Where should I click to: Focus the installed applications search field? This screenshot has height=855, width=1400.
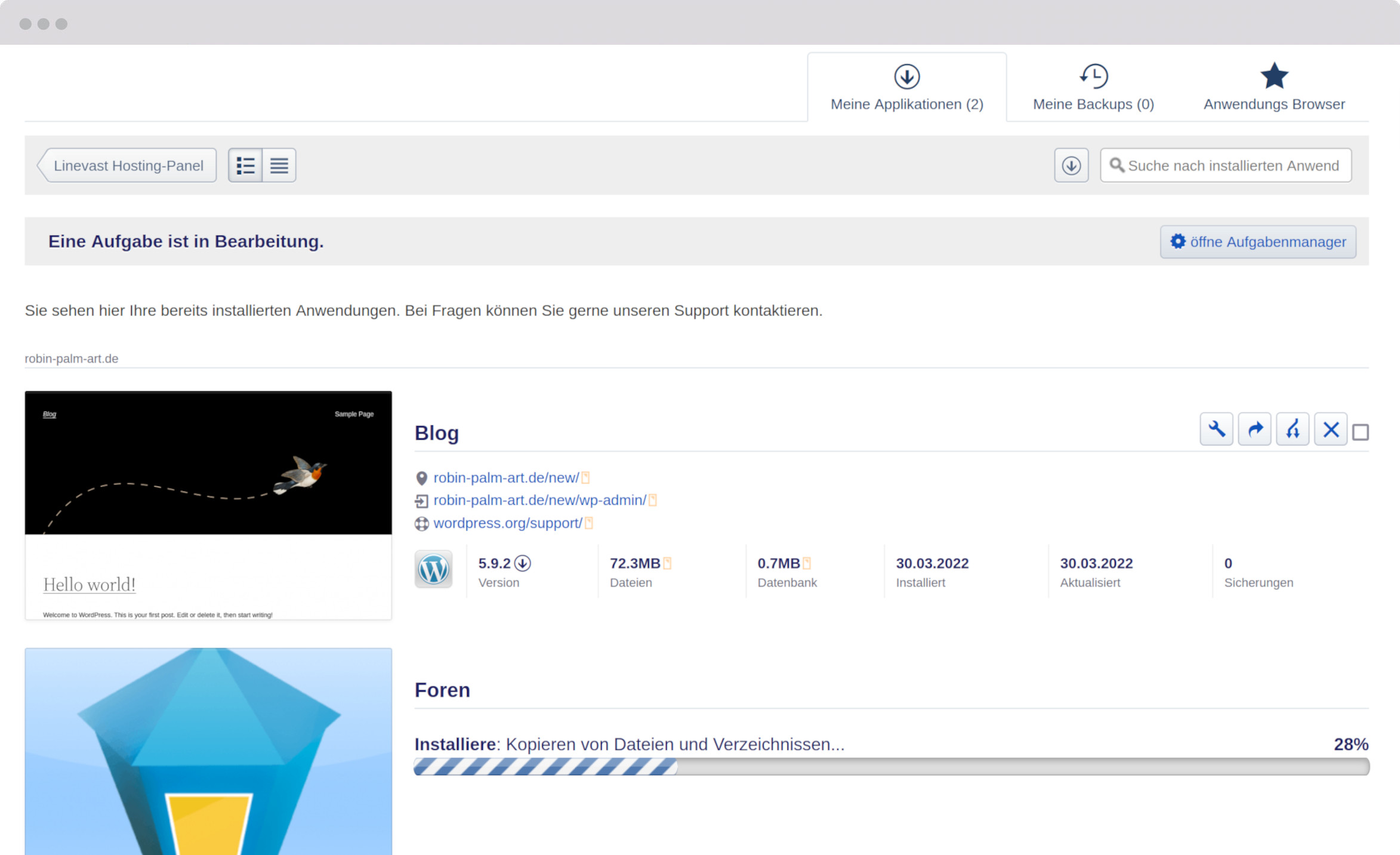pyautogui.click(x=1226, y=165)
